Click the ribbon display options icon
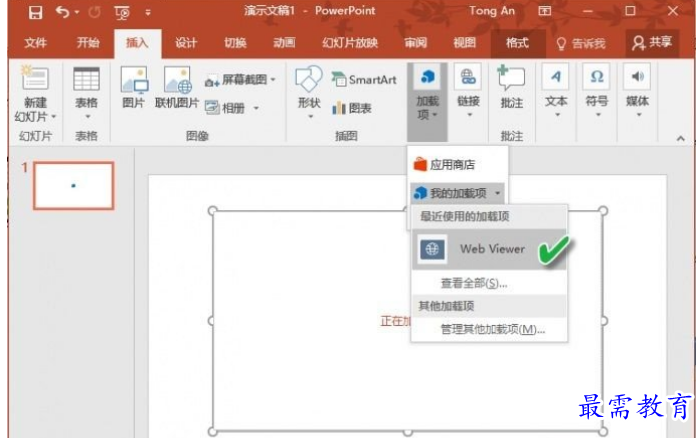 pyautogui.click(x=545, y=11)
